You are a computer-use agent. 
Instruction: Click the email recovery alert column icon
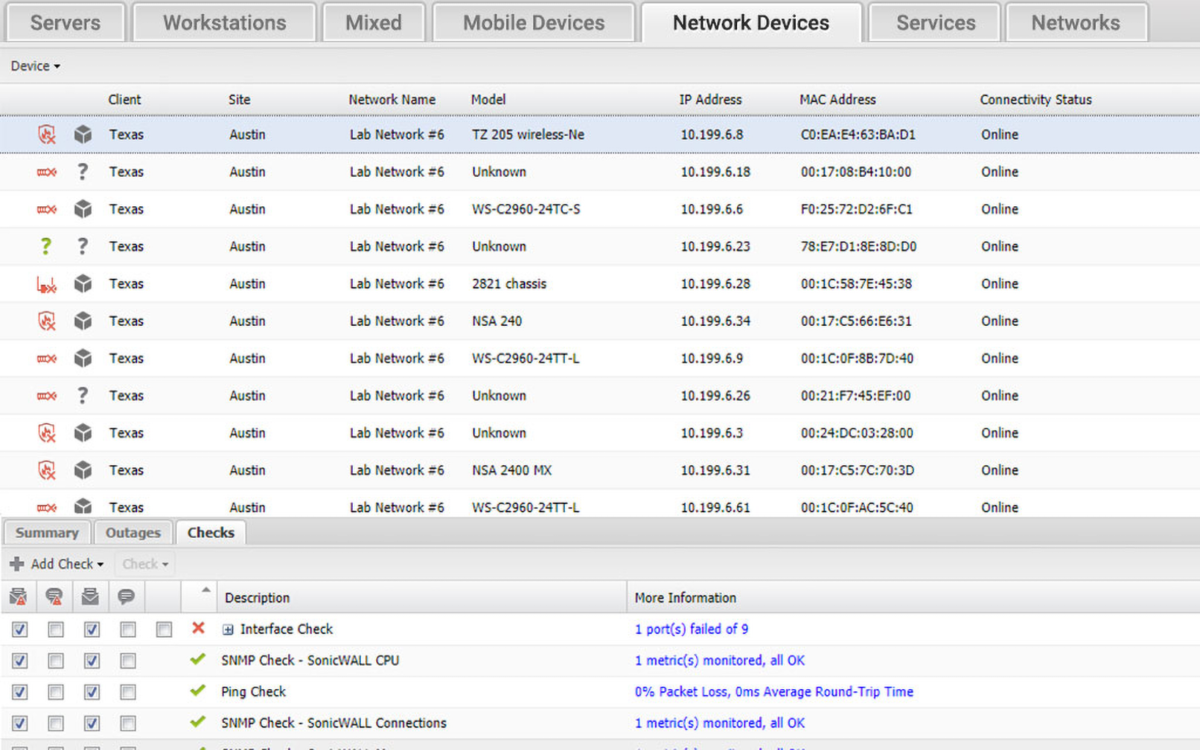(91, 597)
